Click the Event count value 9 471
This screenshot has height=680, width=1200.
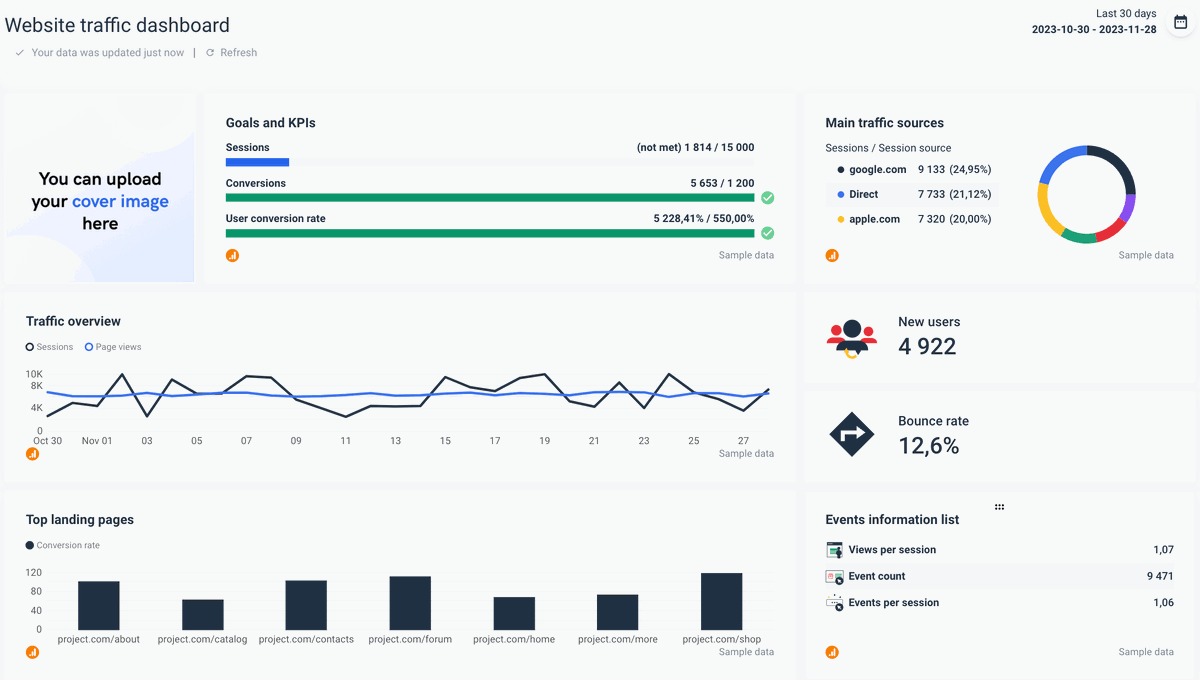coord(1160,577)
